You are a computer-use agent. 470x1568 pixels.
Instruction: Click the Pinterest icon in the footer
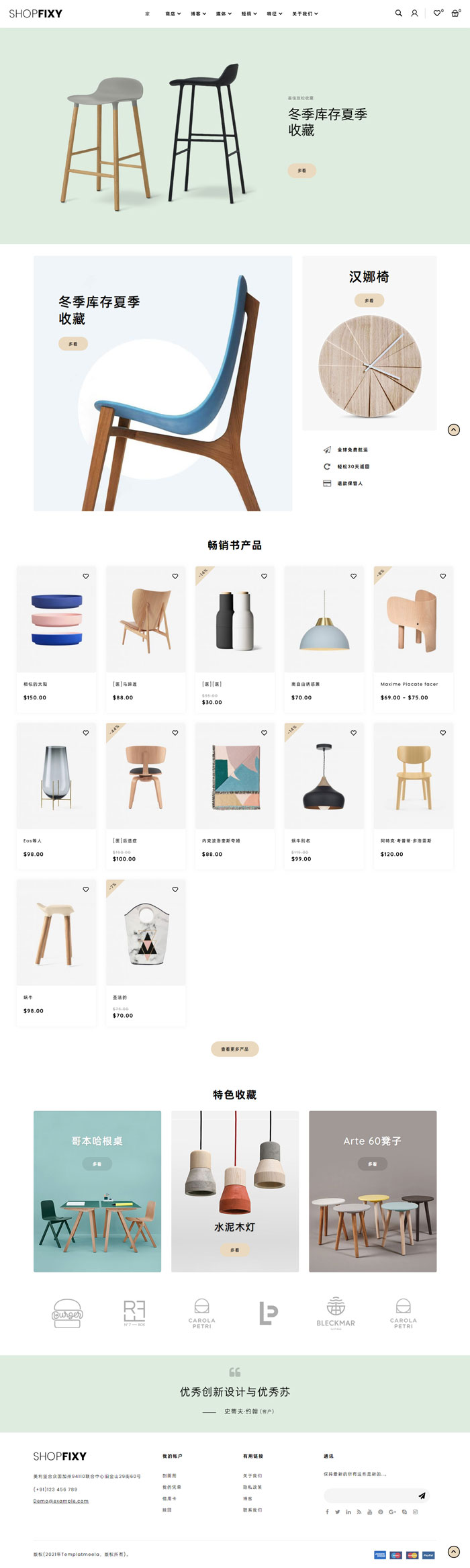(x=380, y=1512)
